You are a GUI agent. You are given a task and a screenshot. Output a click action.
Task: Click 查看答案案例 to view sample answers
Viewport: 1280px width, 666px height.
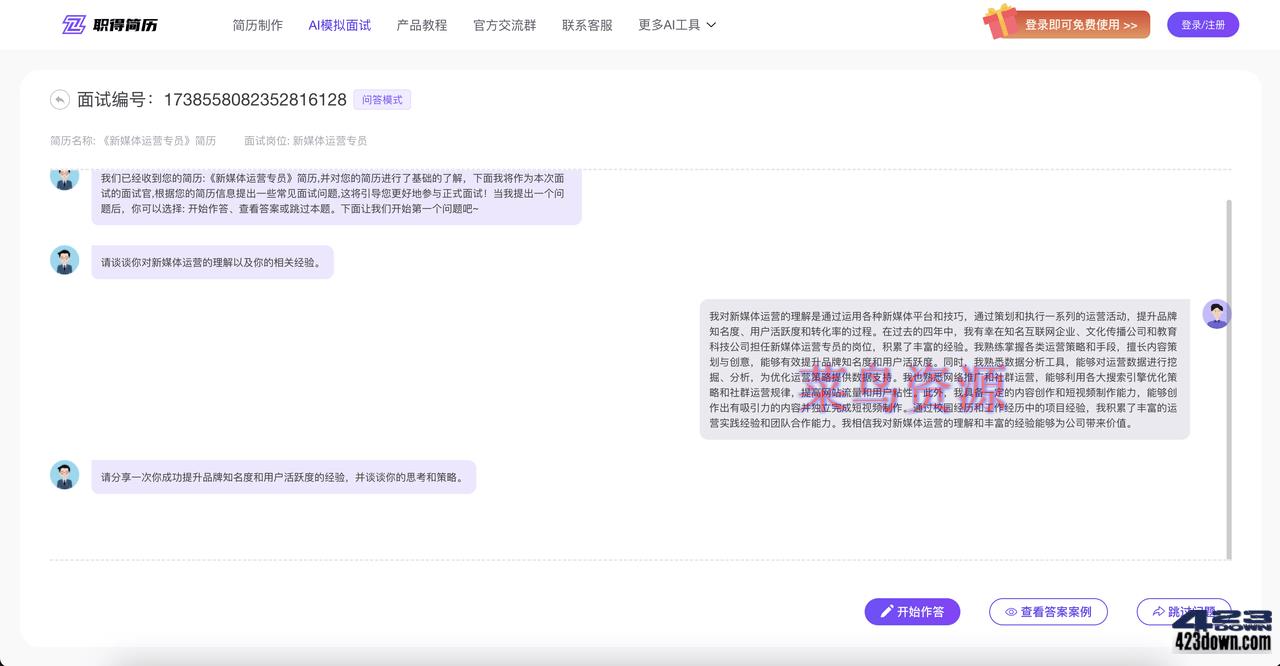(x=1048, y=611)
